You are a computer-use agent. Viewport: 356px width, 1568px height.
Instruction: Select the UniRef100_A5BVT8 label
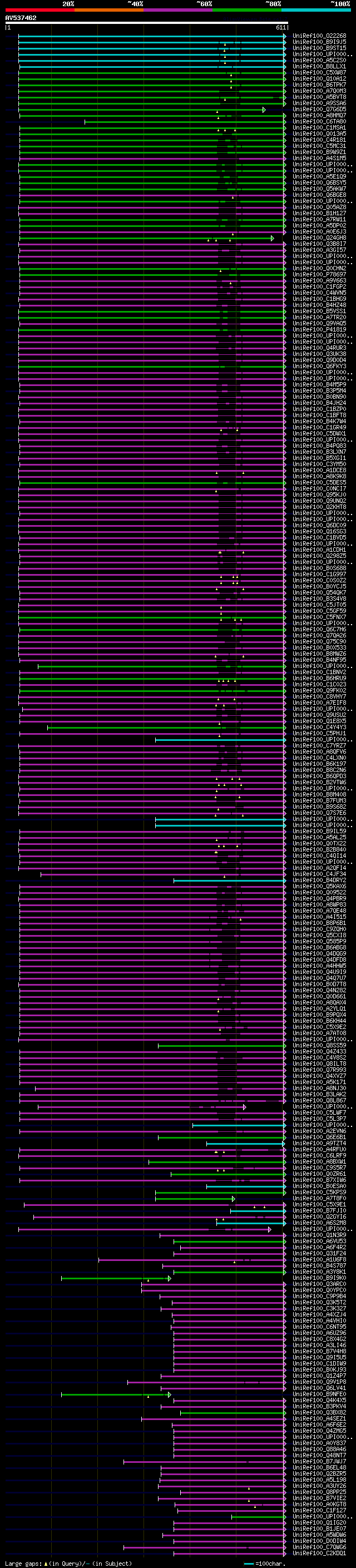tap(319, 97)
